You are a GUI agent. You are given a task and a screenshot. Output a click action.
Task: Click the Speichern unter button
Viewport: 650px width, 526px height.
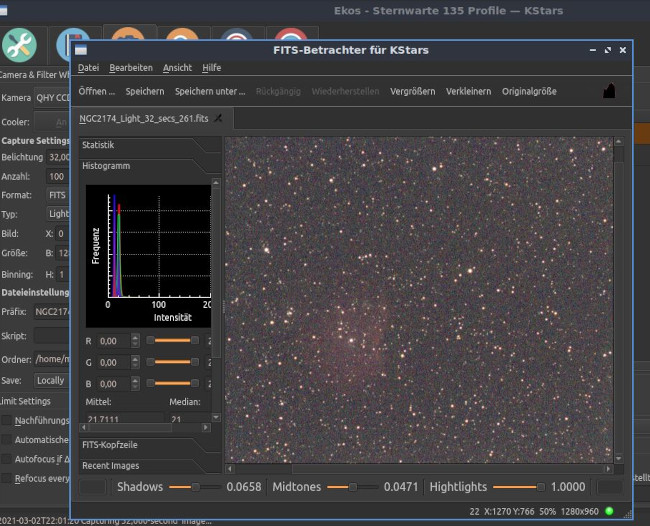pos(210,91)
